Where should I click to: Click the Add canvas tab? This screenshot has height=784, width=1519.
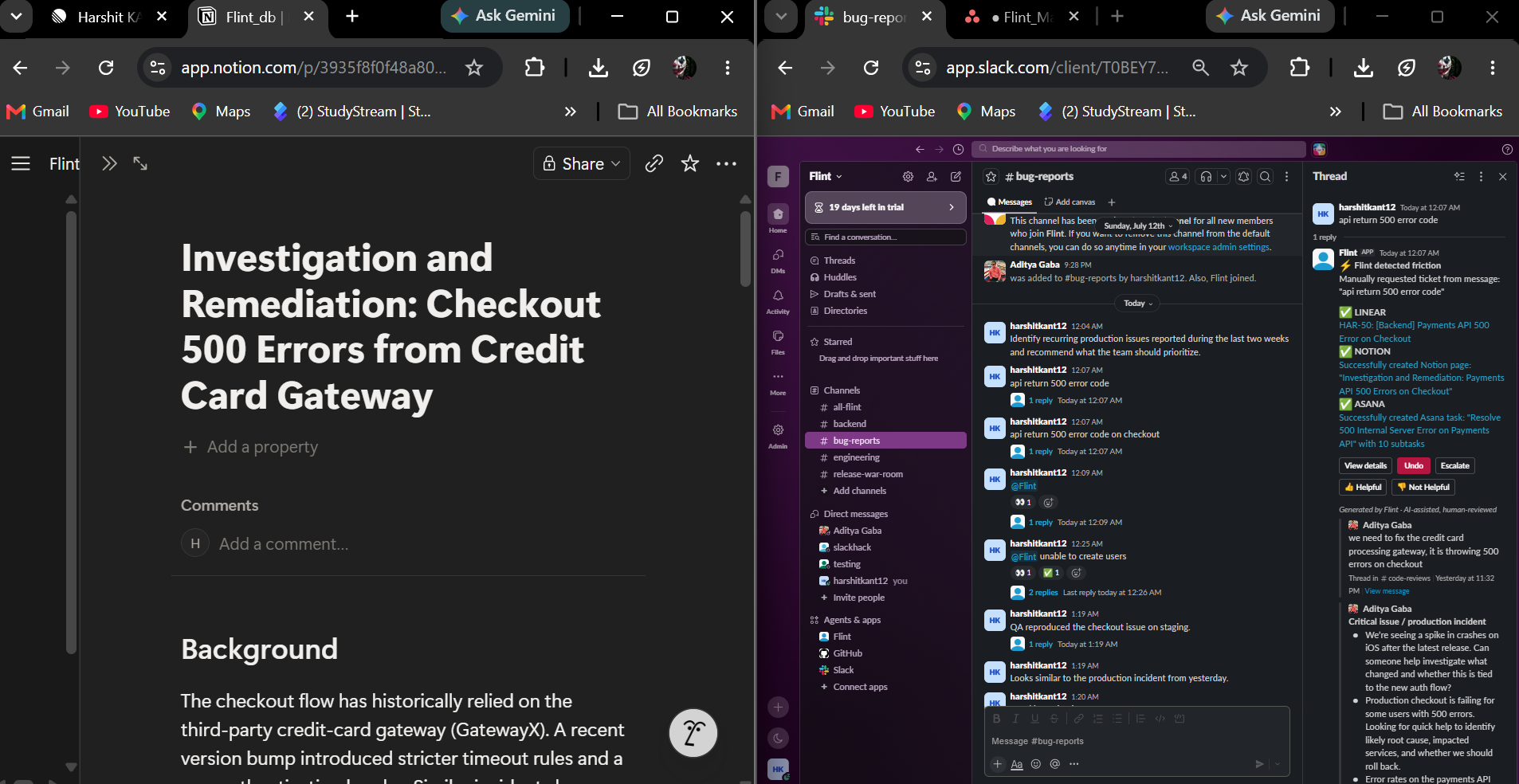[1070, 202]
